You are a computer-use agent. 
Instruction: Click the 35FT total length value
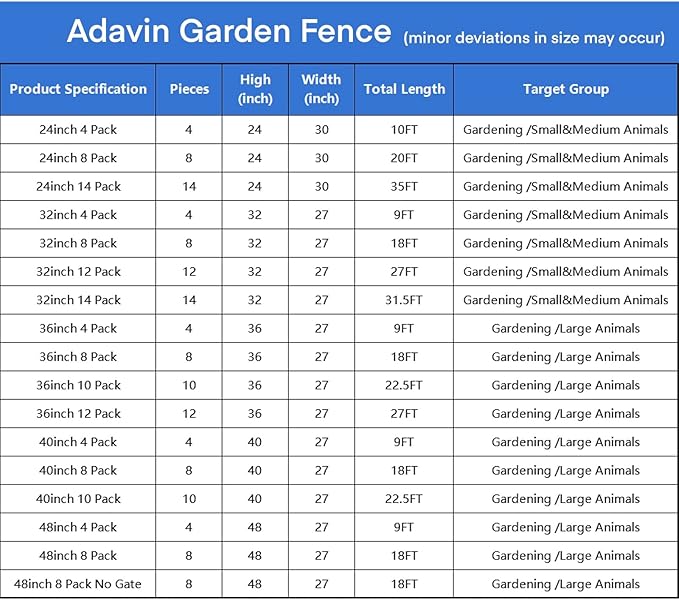tap(404, 186)
